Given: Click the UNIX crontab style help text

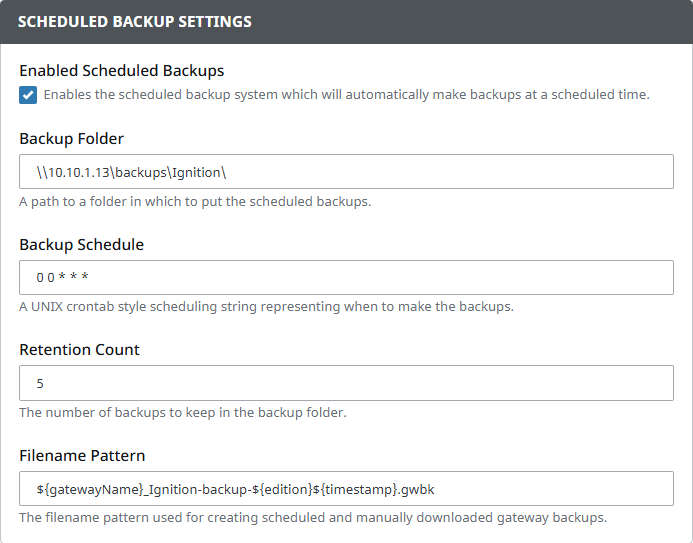Looking at the screenshot, I should tap(266, 307).
